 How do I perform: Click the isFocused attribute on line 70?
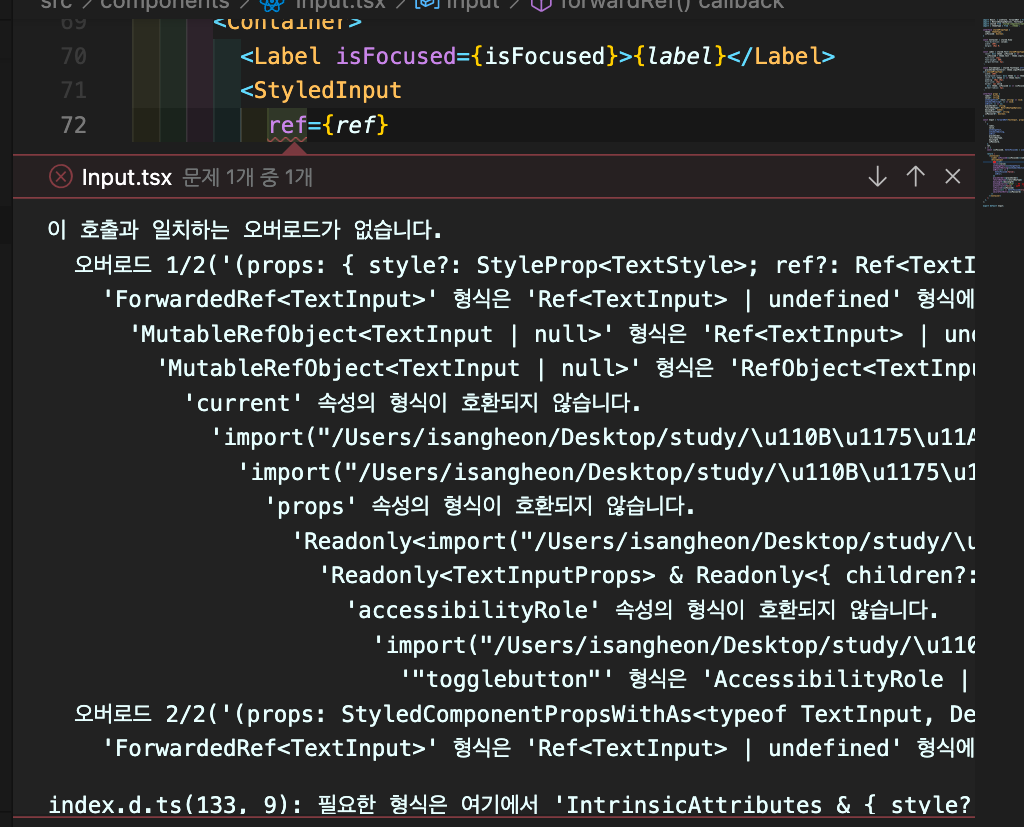(396, 56)
